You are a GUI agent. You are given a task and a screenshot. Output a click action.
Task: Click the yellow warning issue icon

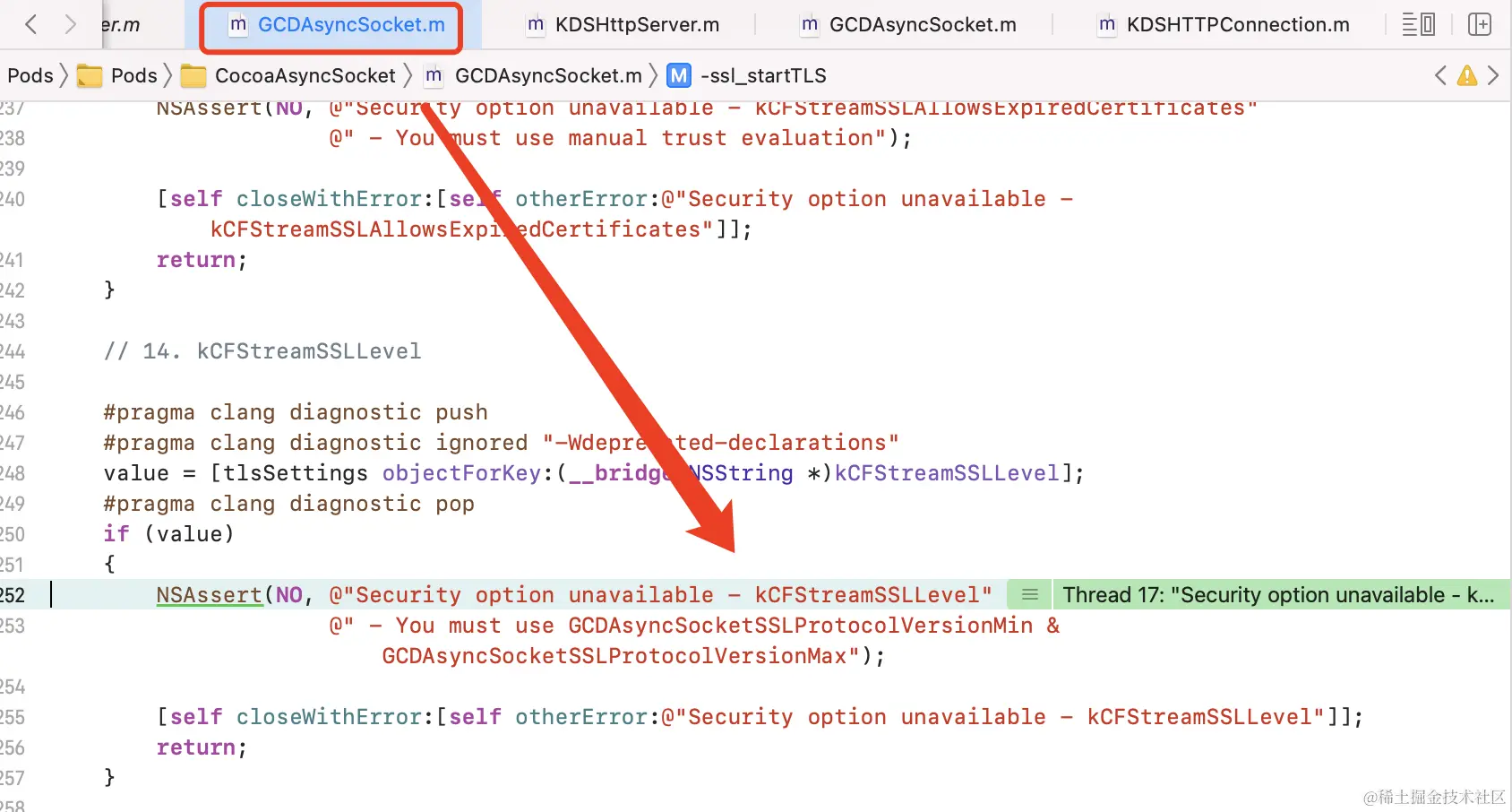(x=1467, y=75)
